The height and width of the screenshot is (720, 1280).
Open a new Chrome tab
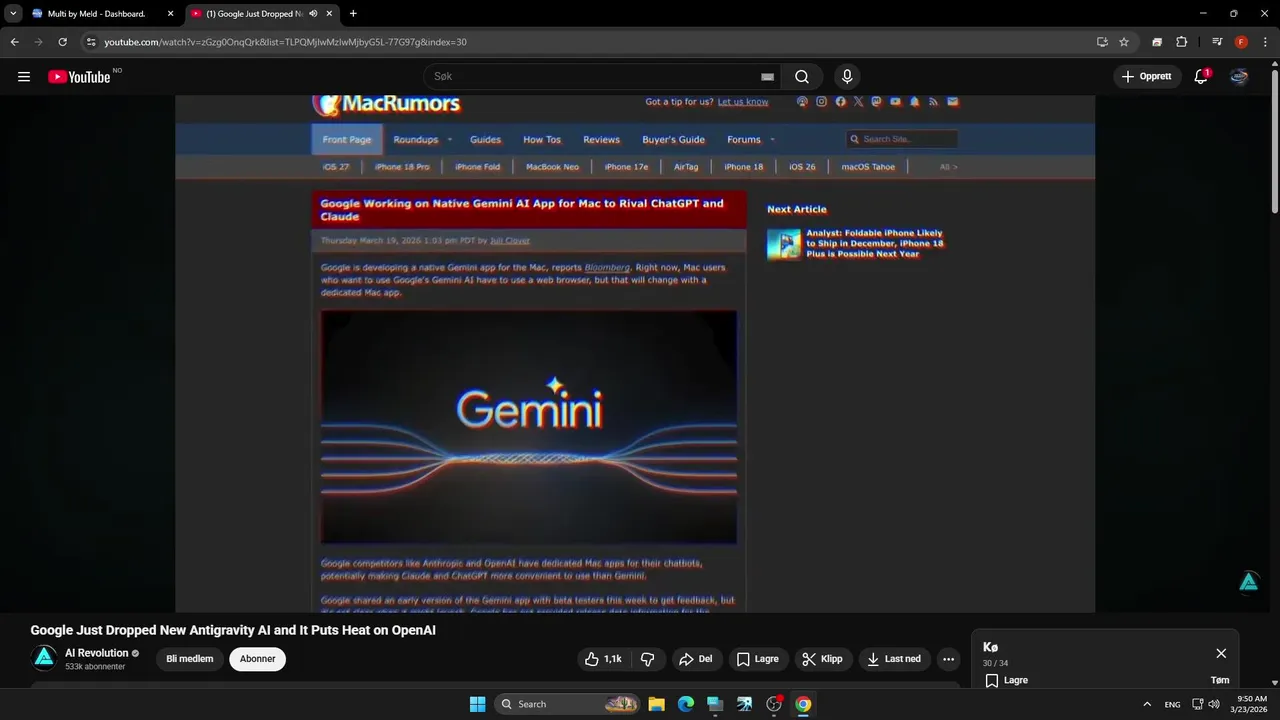pos(353,14)
